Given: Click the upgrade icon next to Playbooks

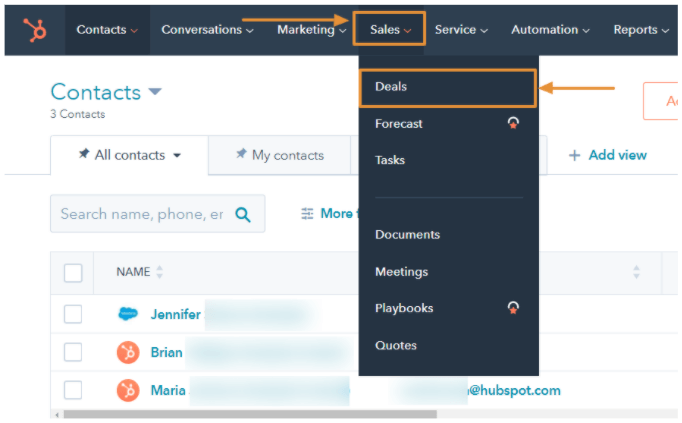Looking at the screenshot, I should click(513, 308).
